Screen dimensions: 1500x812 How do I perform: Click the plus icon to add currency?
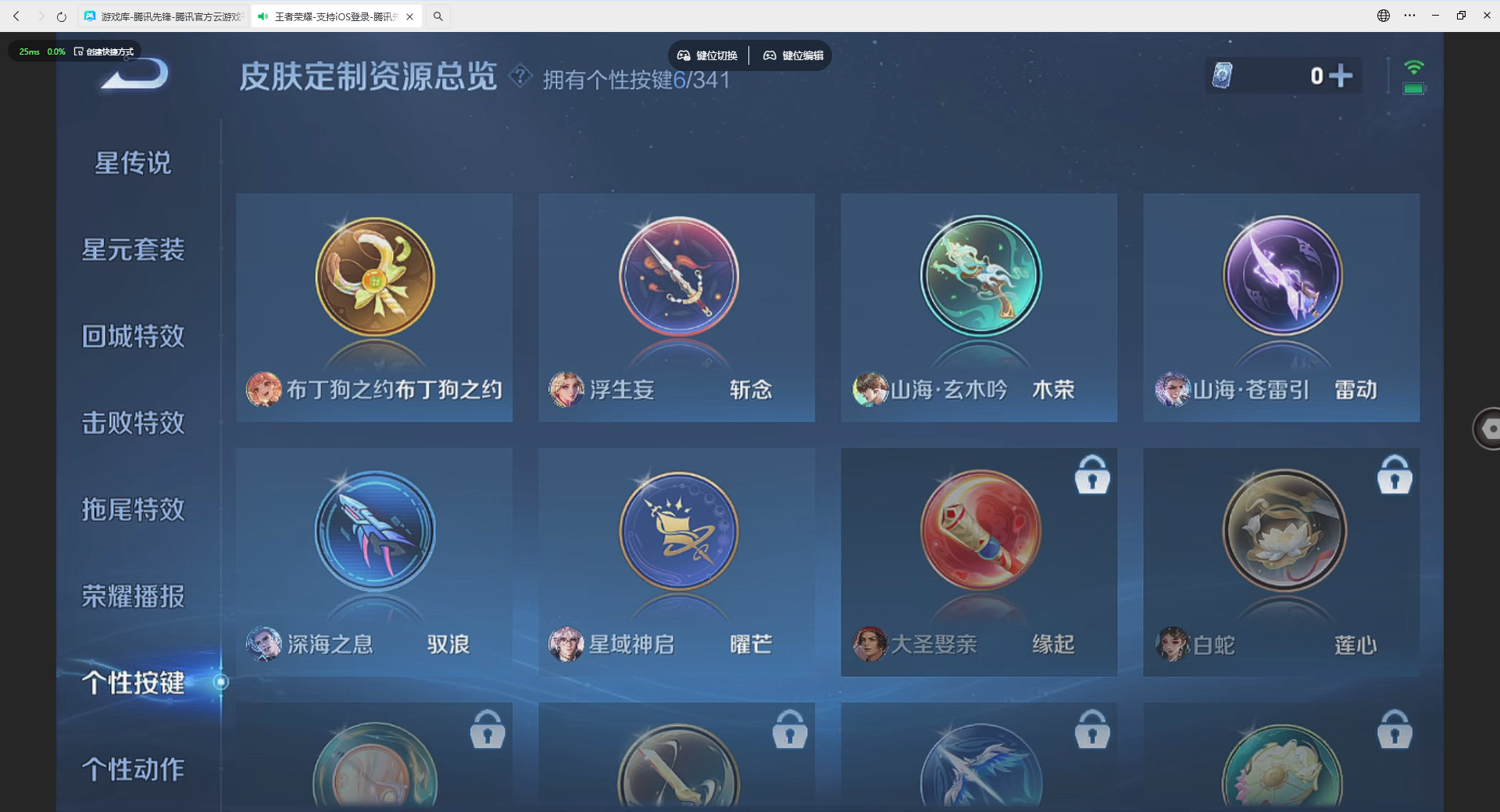point(1341,76)
